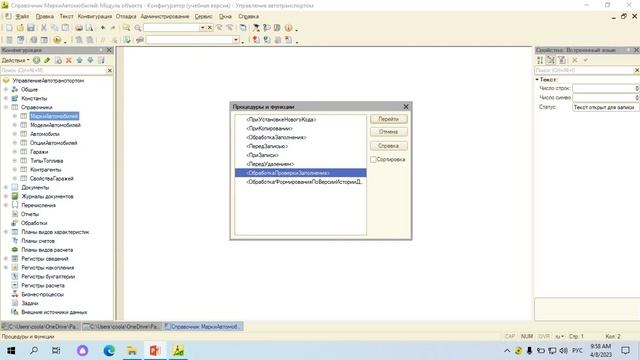Click the Отмена button

[389, 132]
